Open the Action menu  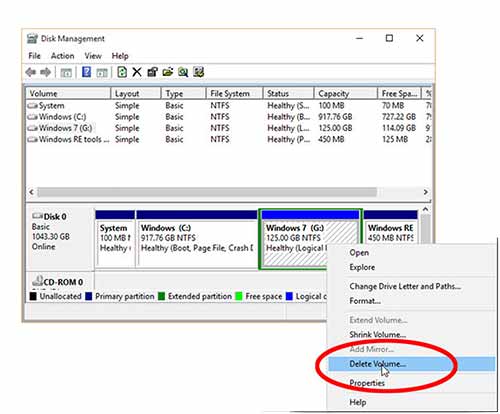click(x=62, y=56)
